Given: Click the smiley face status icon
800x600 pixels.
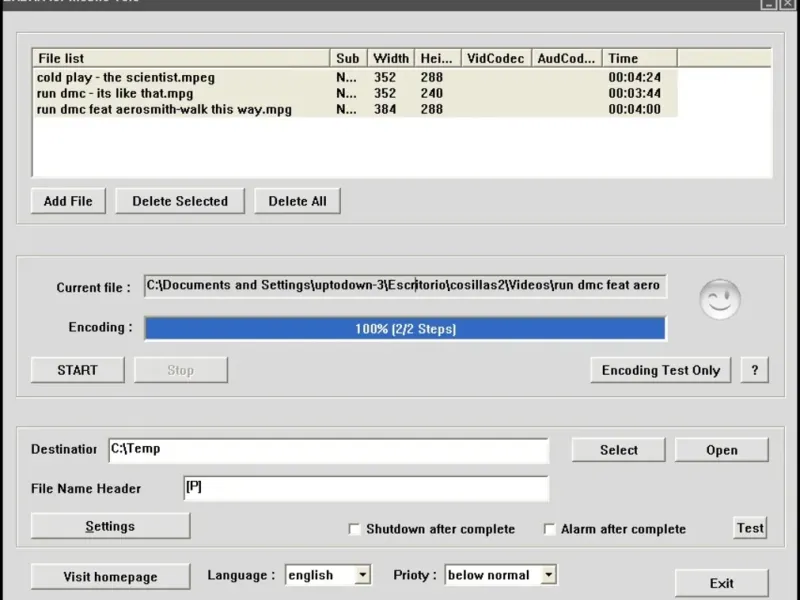Looking at the screenshot, I should [x=720, y=299].
